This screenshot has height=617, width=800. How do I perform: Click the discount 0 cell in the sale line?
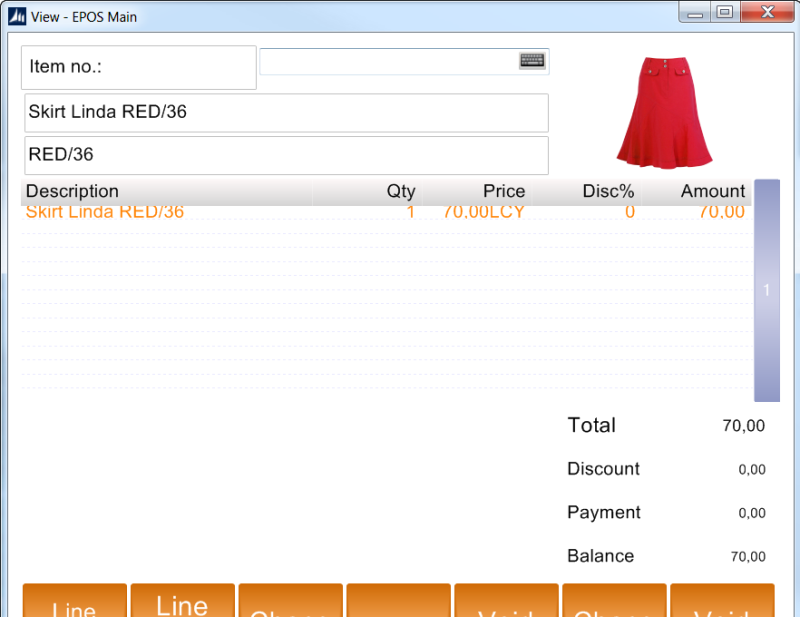click(630, 212)
